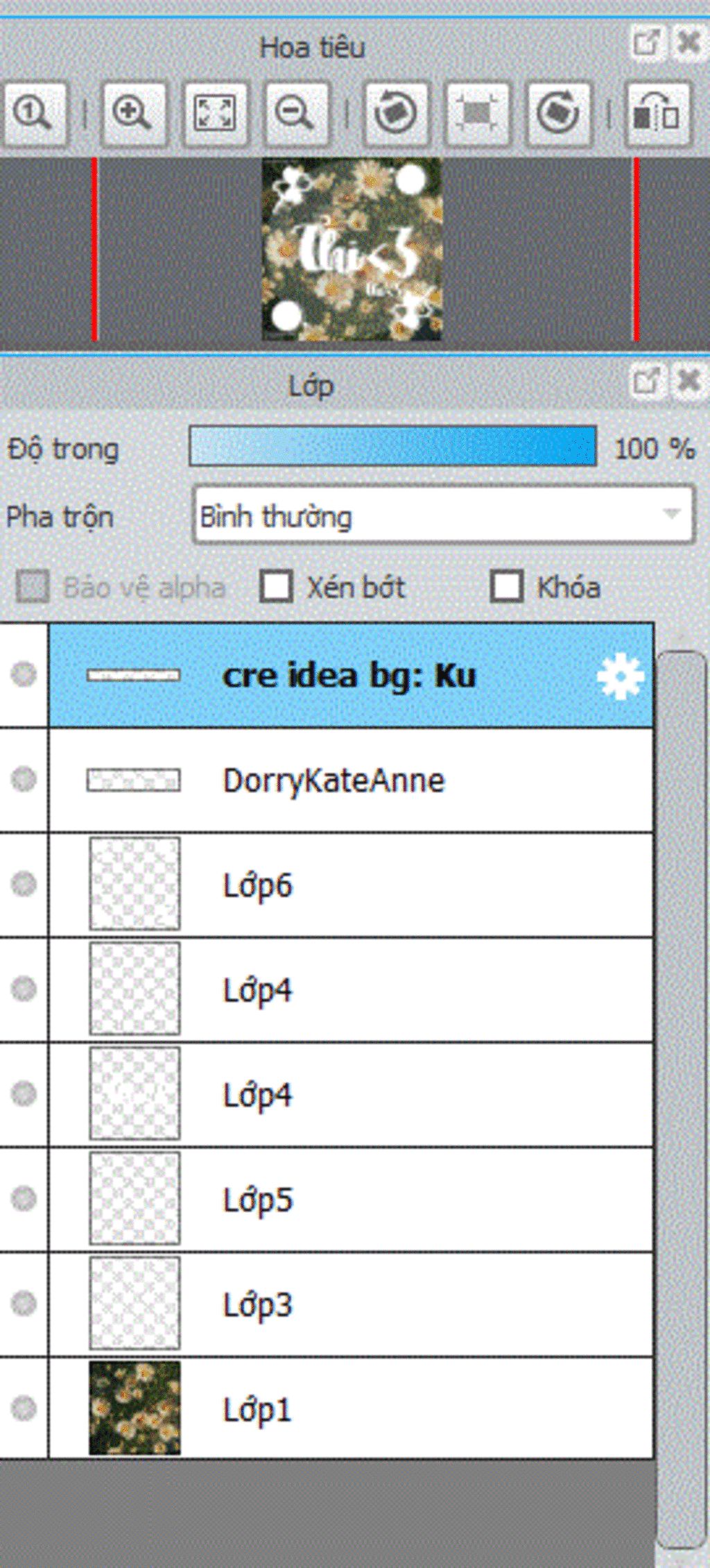This screenshot has height=1568, width=710.
Task: Rotate the canvas view clockwise
Action: click(559, 114)
